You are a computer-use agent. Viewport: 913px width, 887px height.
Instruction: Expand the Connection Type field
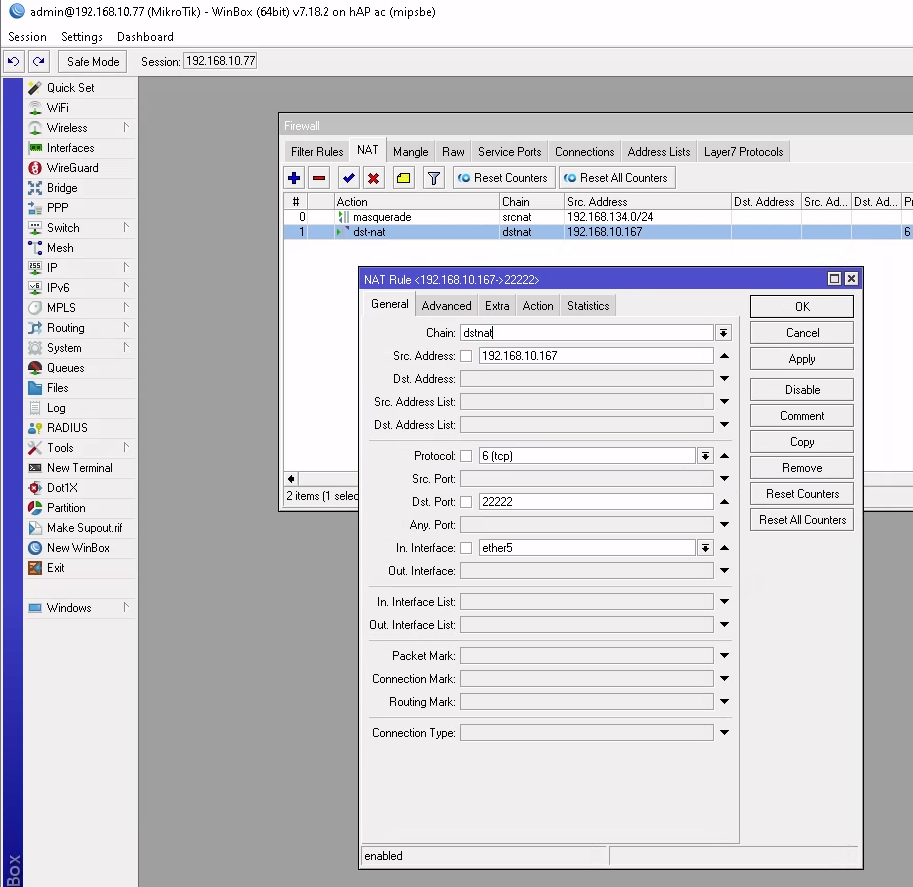724,733
